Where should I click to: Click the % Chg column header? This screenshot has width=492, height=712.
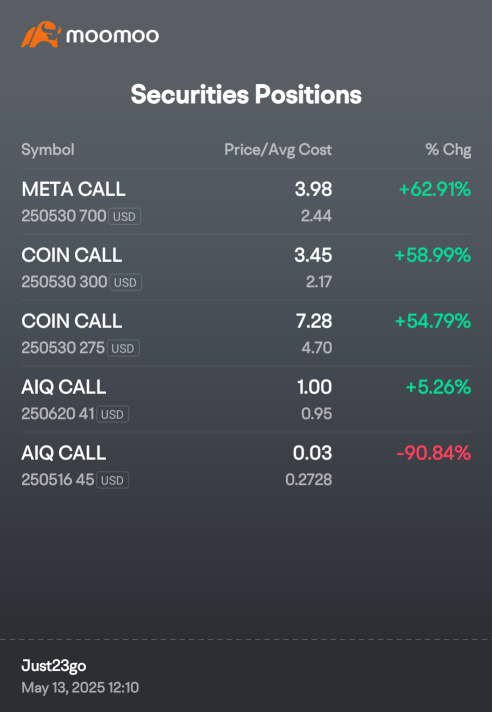[x=448, y=149]
